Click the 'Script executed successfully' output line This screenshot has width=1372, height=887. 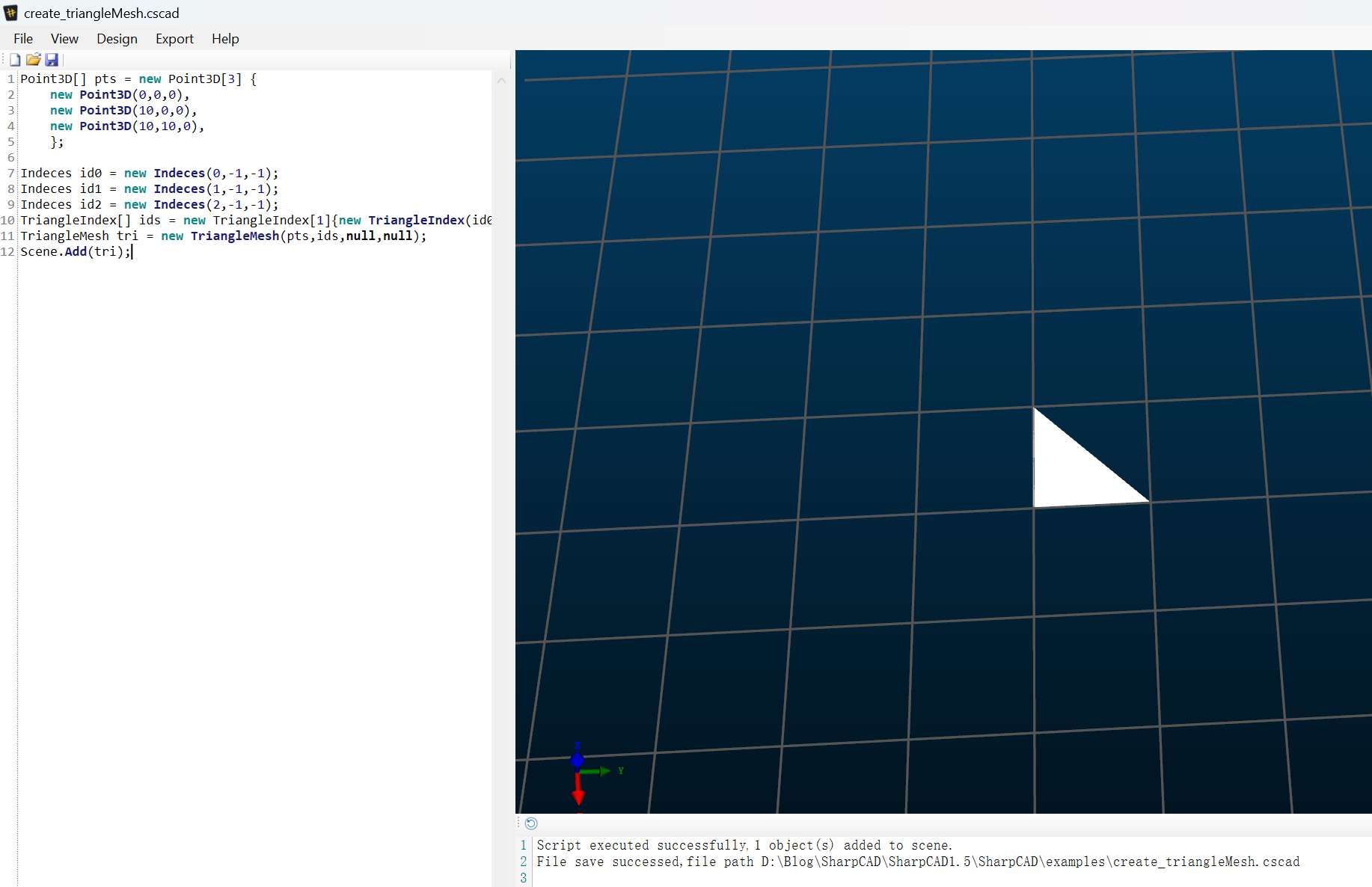click(744, 845)
